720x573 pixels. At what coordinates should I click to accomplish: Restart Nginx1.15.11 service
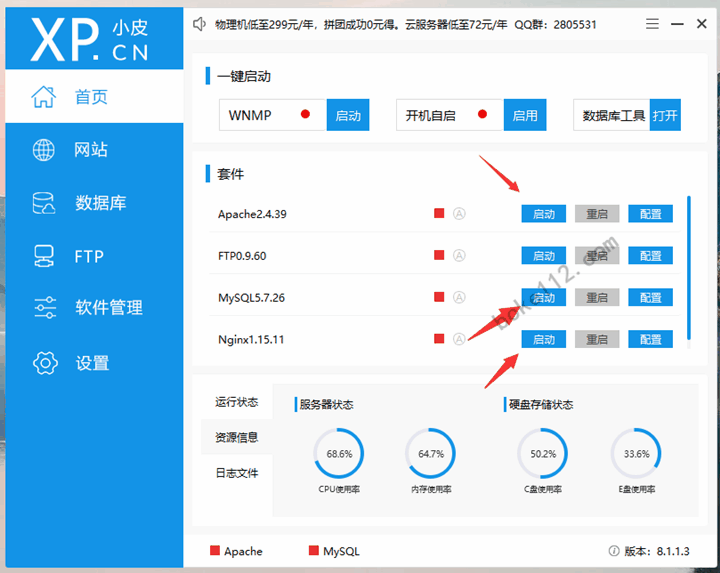[x=597, y=339]
